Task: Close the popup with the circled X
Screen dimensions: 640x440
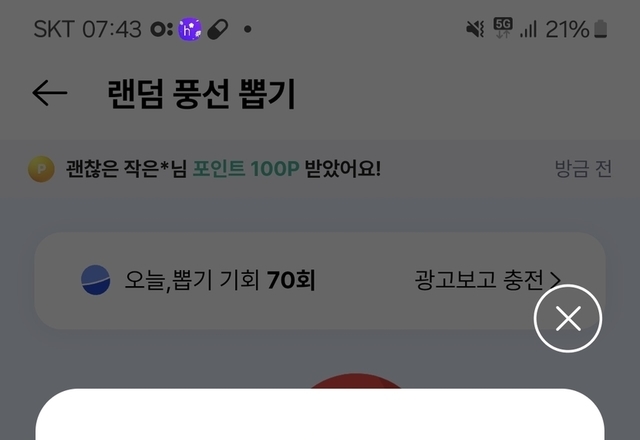Action: pyautogui.click(x=568, y=318)
